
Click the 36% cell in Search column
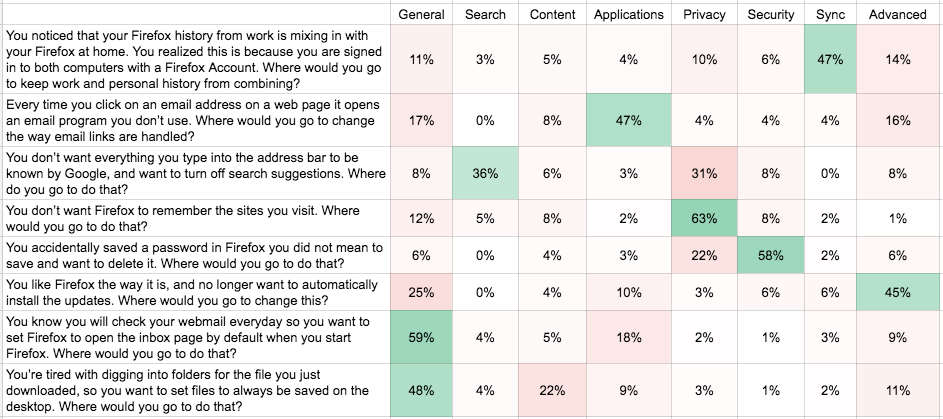tap(485, 173)
